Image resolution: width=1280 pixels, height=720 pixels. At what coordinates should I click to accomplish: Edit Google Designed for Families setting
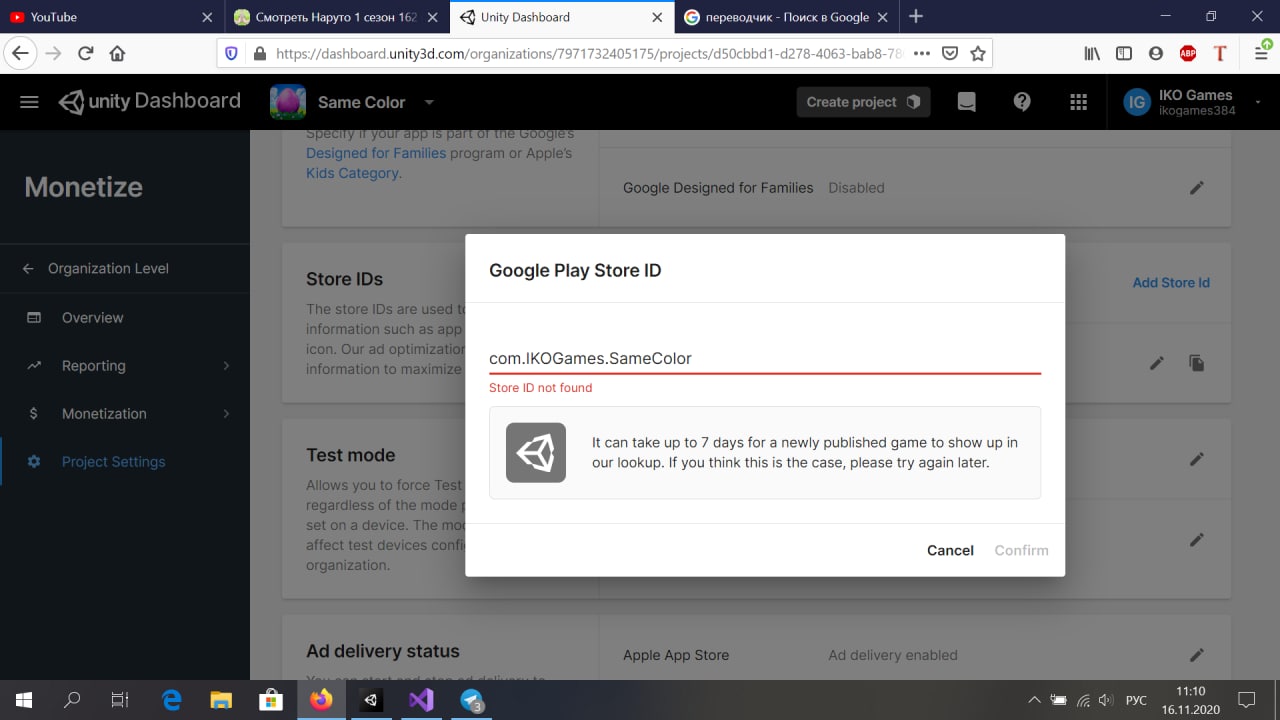[x=1197, y=187]
